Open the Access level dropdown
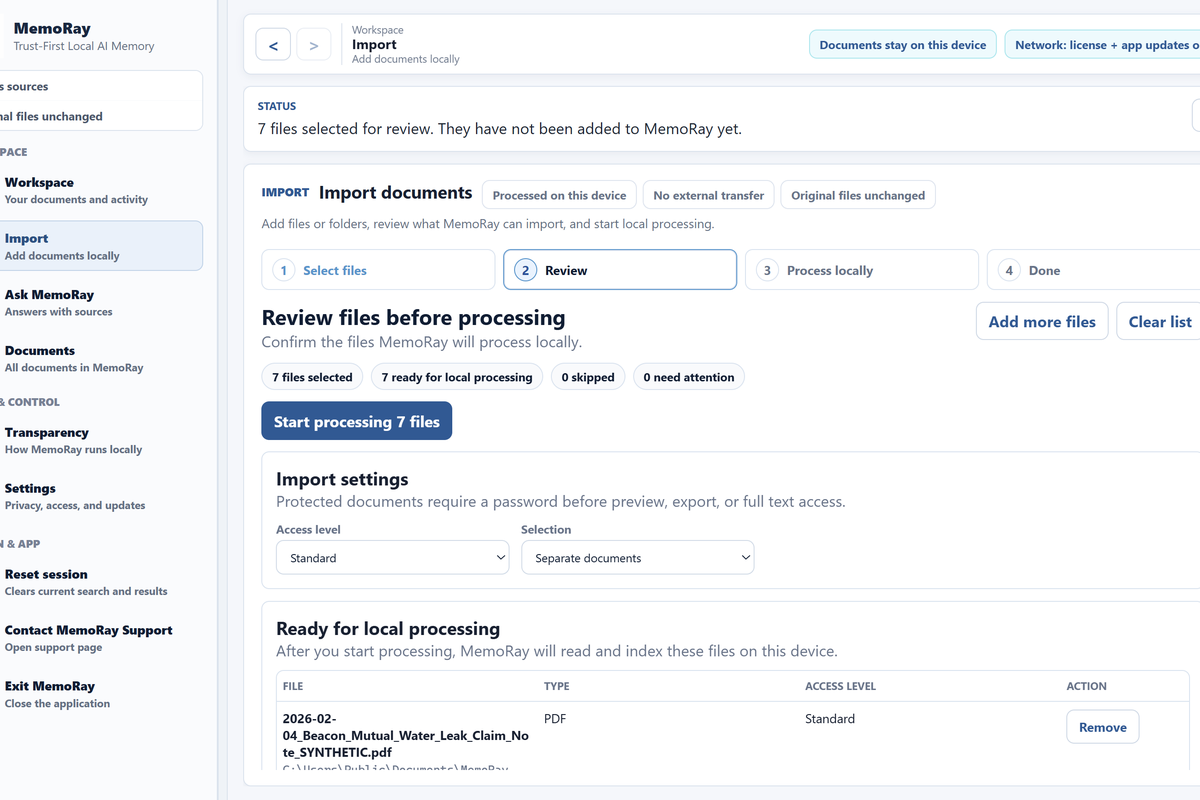 (x=392, y=558)
